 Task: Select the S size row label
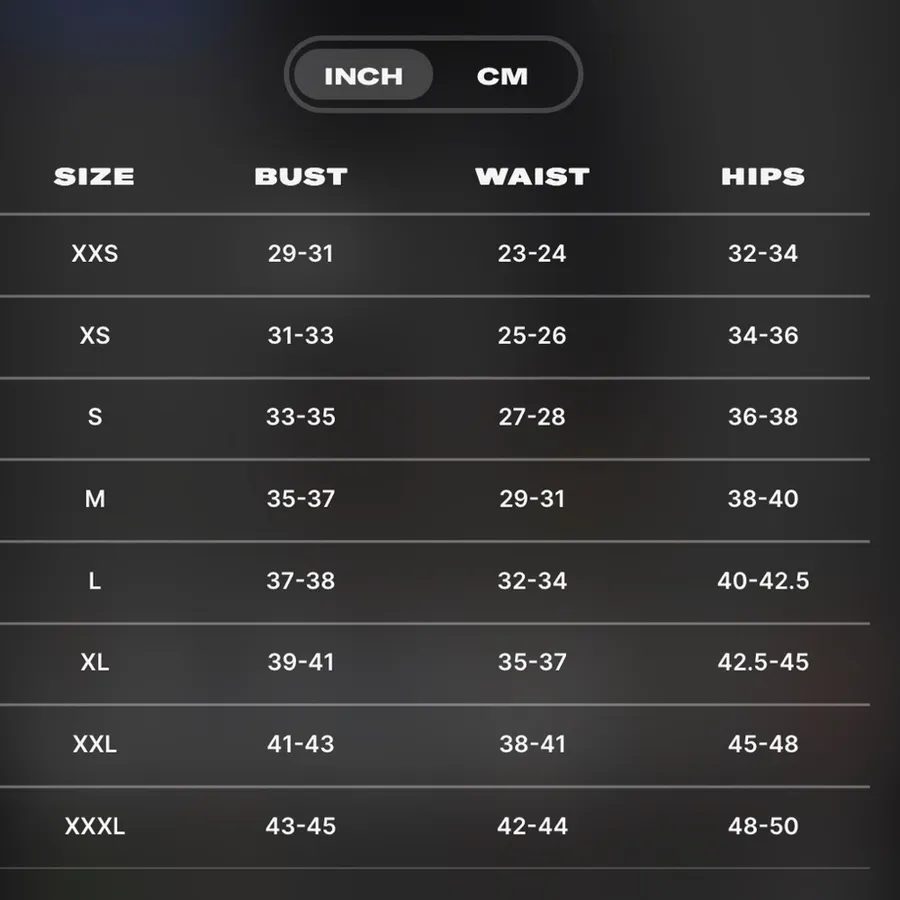(95, 417)
